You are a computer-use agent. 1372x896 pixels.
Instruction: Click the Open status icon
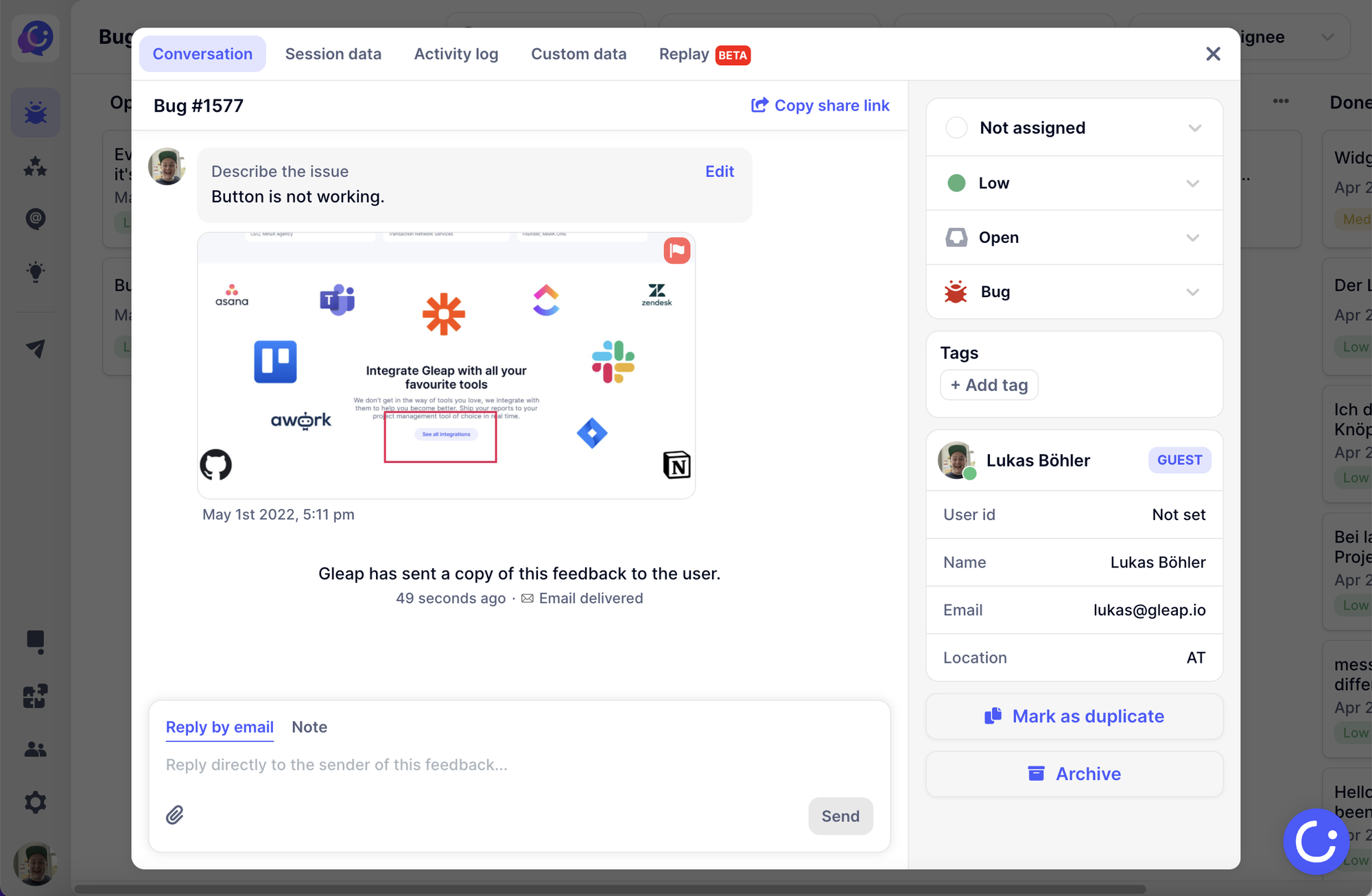pos(955,237)
